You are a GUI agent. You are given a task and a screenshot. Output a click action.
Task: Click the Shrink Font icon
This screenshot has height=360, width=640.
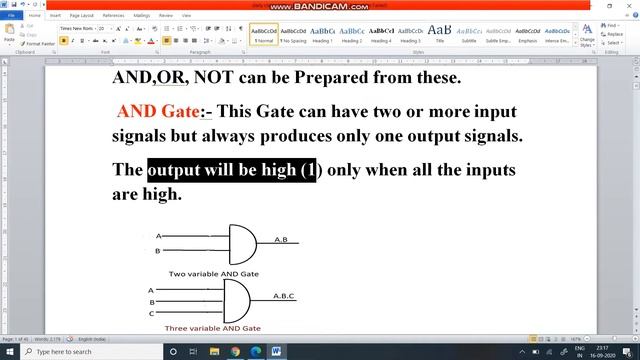coord(127,29)
